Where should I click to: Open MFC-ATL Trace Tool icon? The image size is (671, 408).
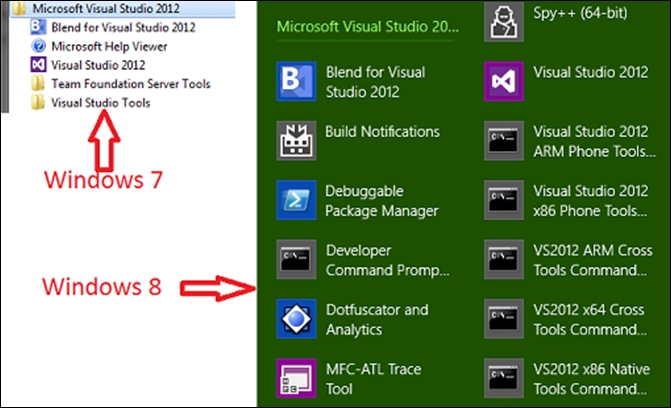tap(296, 378)
